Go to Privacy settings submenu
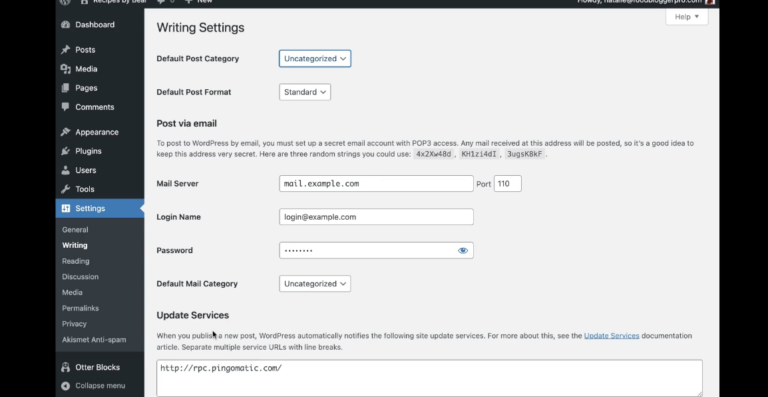The width and height of the screenshot is (768, 397). 74,324
